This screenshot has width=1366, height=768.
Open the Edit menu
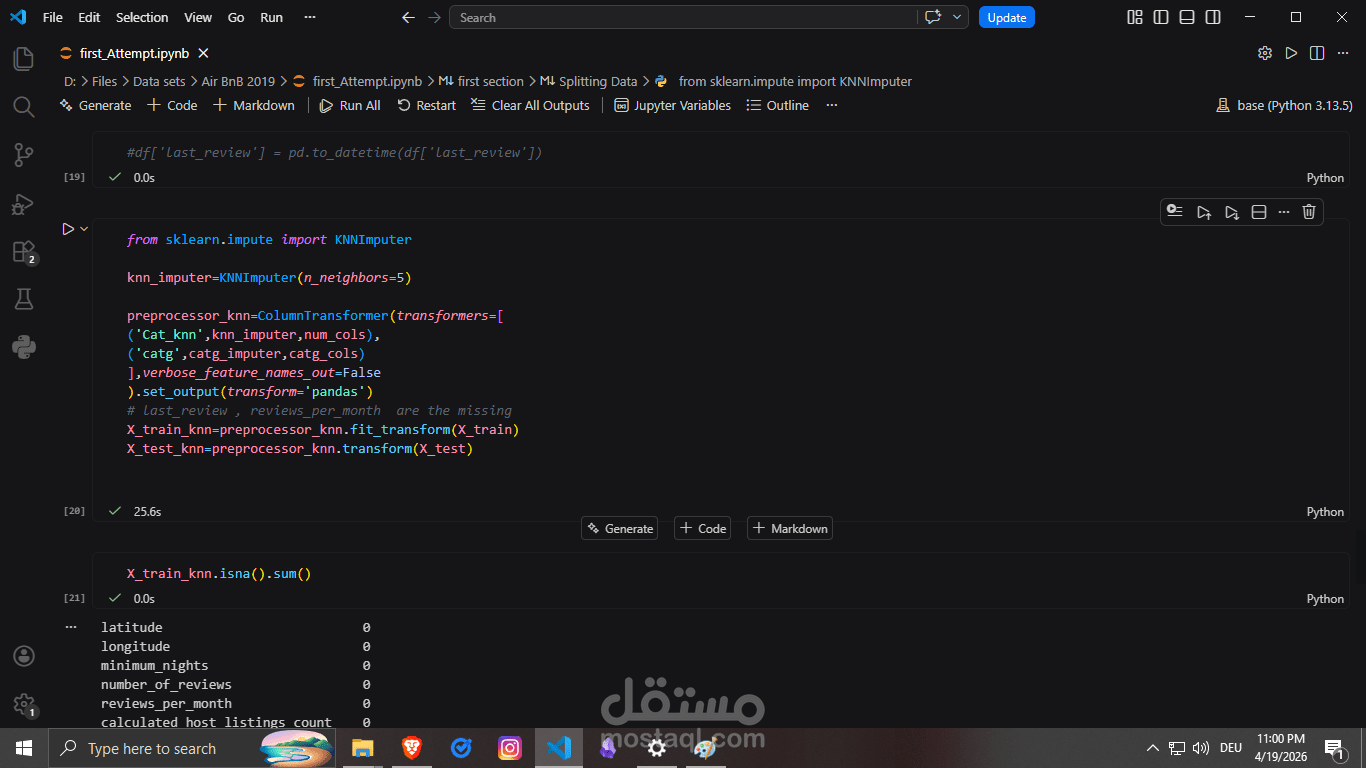(89, 17)
